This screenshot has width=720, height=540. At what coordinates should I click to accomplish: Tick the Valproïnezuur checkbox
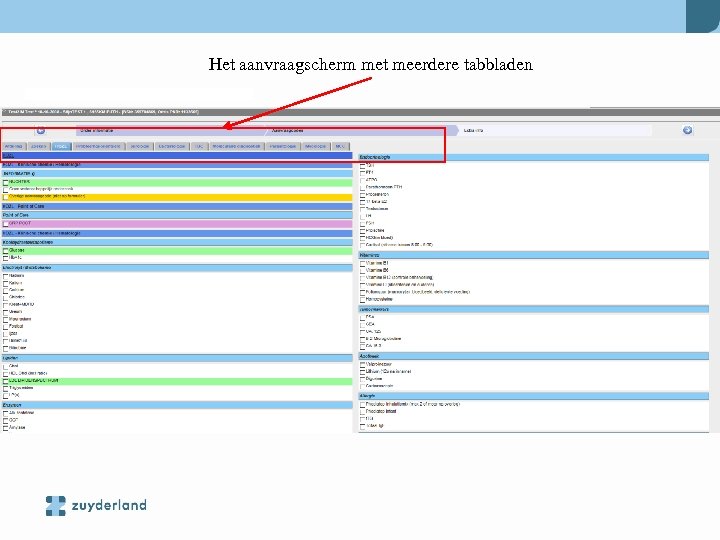pos(362,365)
